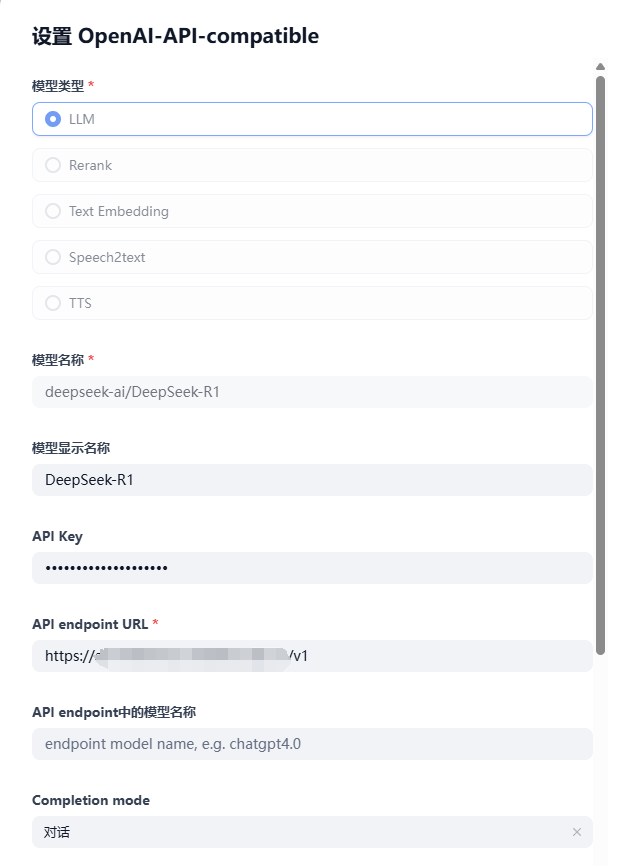Click into the API Key field
The height and width of the screenshot is (866, 635).
point(312,568)
